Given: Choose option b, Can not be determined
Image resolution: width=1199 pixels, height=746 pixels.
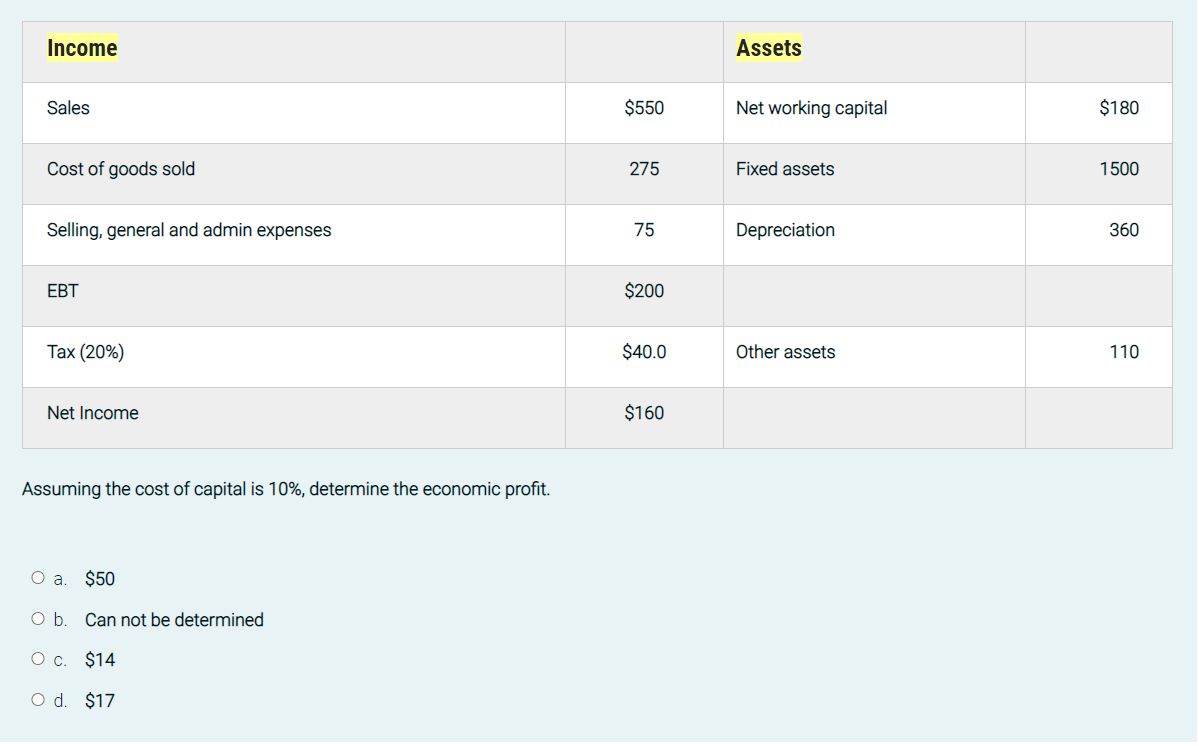Looking at the screenshot, I should [37, 618].
